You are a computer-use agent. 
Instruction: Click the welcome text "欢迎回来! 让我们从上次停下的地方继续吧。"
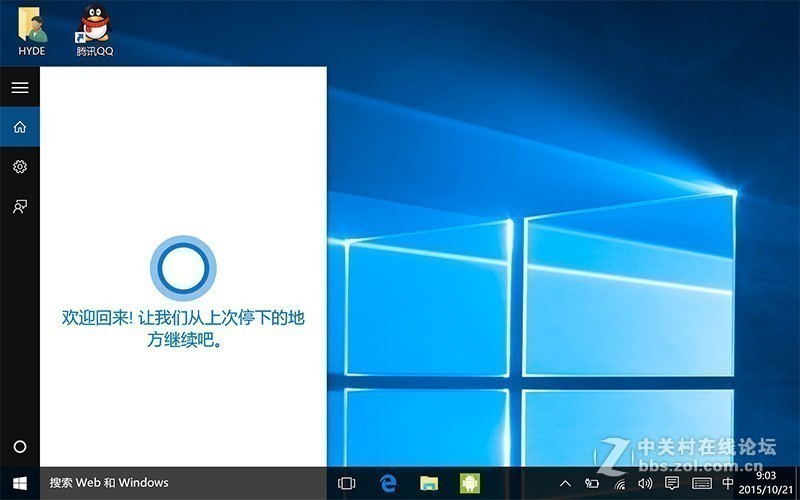point(183,329)
